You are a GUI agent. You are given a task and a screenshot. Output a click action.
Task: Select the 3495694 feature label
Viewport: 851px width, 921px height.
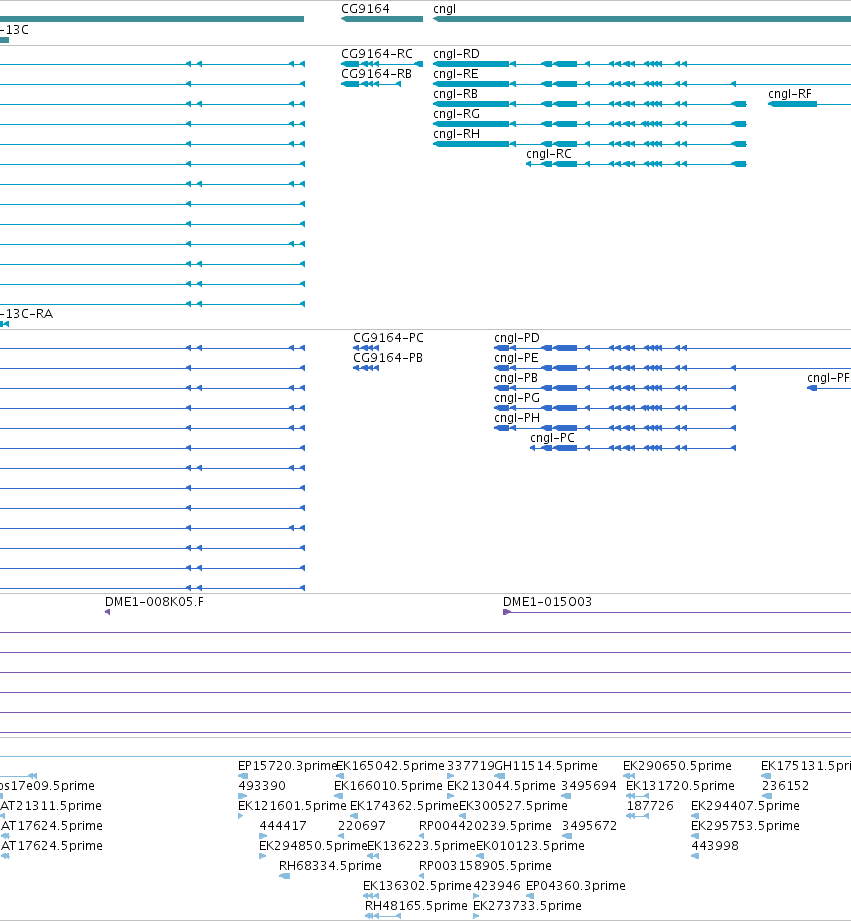[588, 785]
